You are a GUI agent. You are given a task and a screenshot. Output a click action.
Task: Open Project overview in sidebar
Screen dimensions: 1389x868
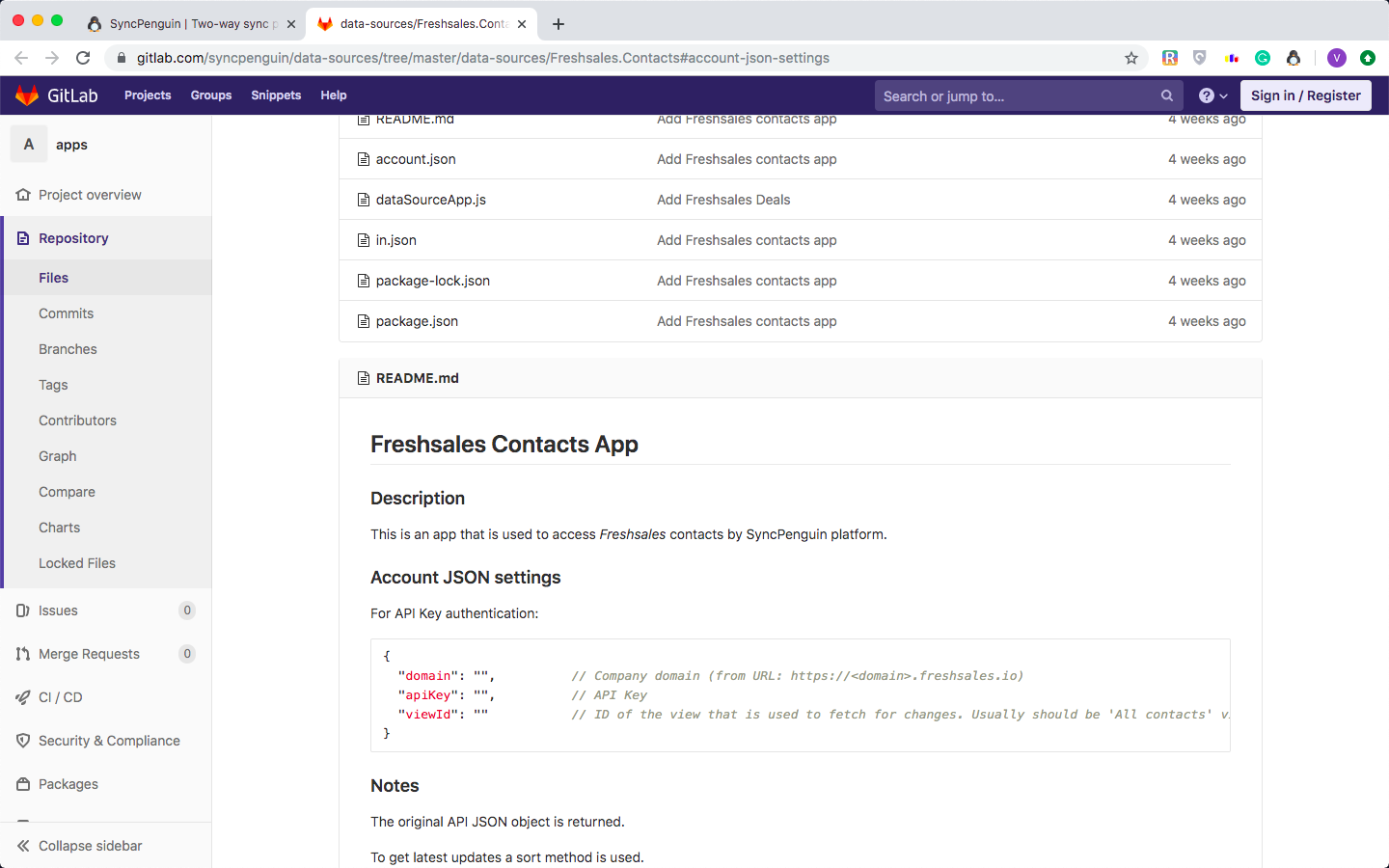point(90,195)
